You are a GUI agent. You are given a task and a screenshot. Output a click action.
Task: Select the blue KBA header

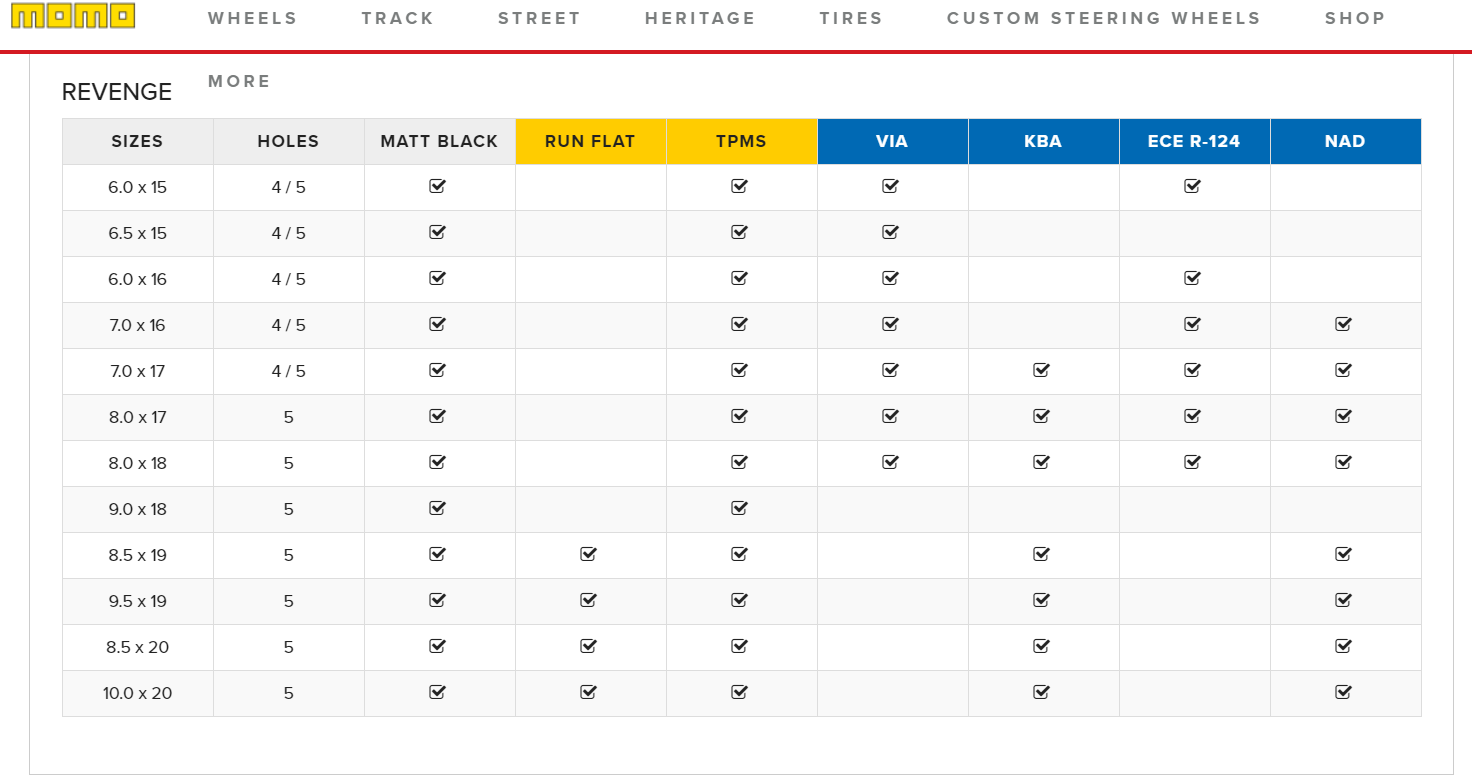tap(1044, 141)
